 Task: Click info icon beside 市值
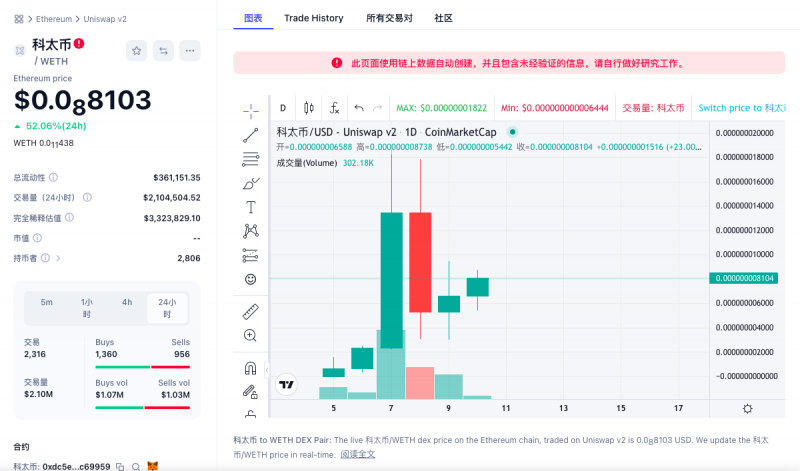[37, 238]
